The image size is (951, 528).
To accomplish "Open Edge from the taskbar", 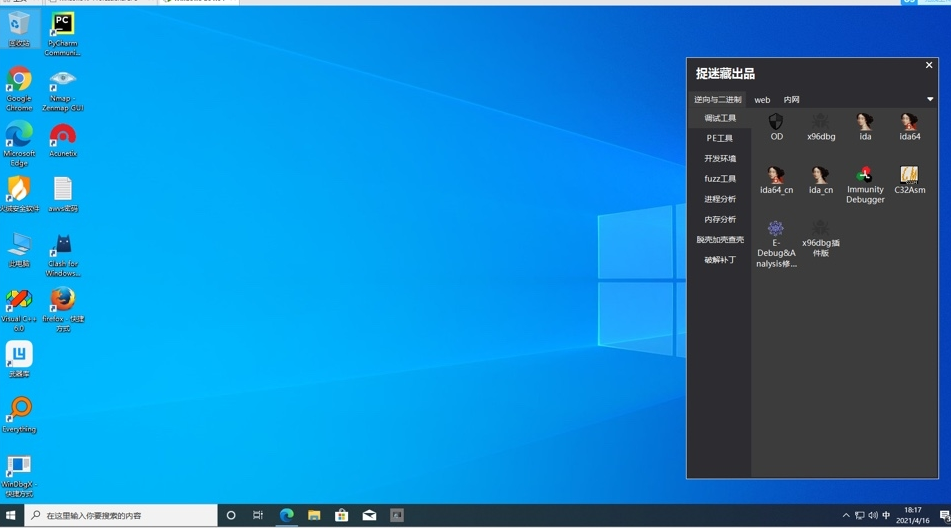I will click(x=286, y=515).
